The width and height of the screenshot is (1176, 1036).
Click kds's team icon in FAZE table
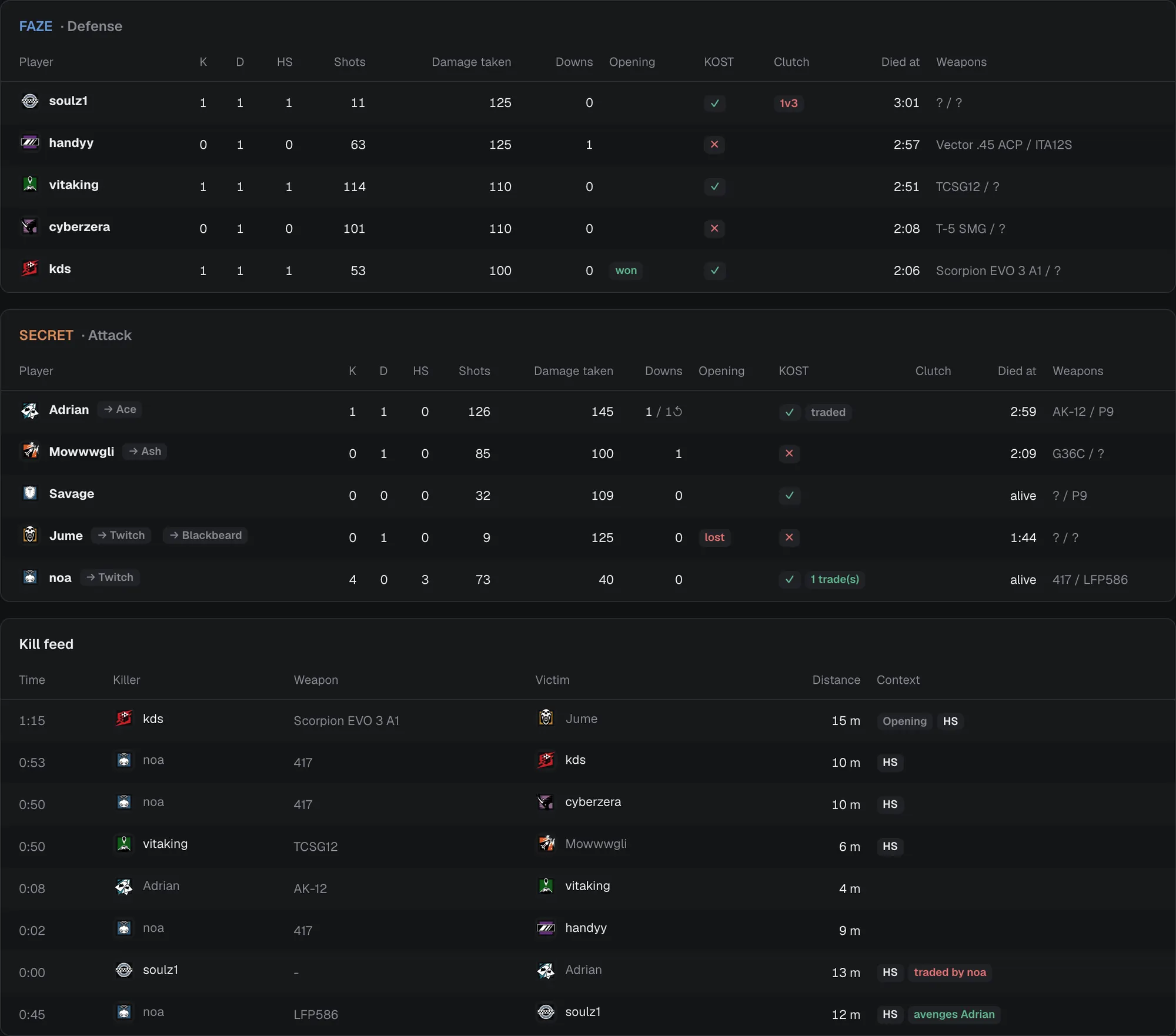[30, 269]
